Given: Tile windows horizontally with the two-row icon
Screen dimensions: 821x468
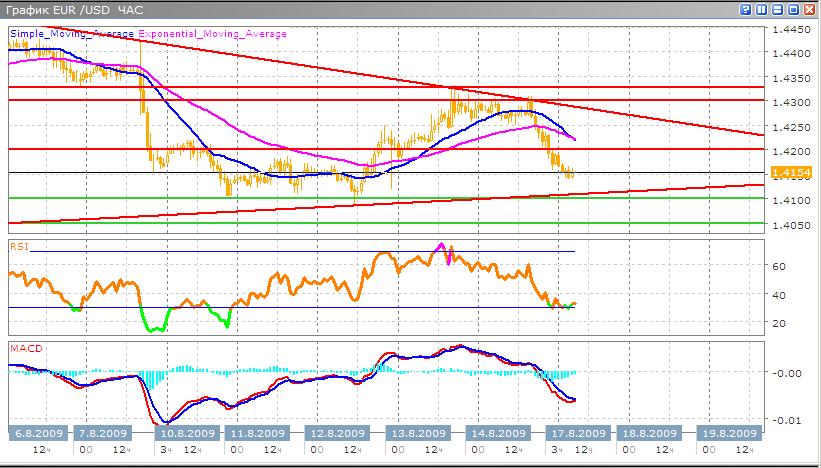Looking at the screenshot, I should click(777, 9).
